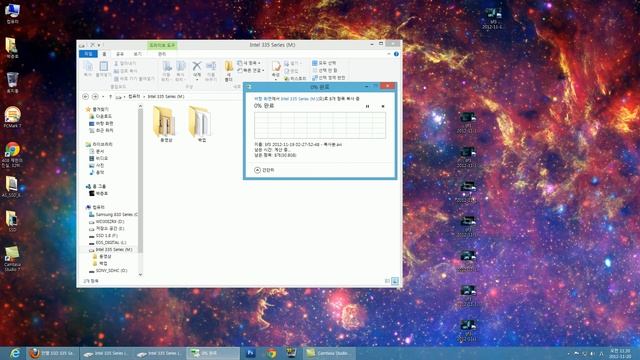
Task: Select Intel 335 Series (M:) in tree
Action: click(x=111, y=250)
